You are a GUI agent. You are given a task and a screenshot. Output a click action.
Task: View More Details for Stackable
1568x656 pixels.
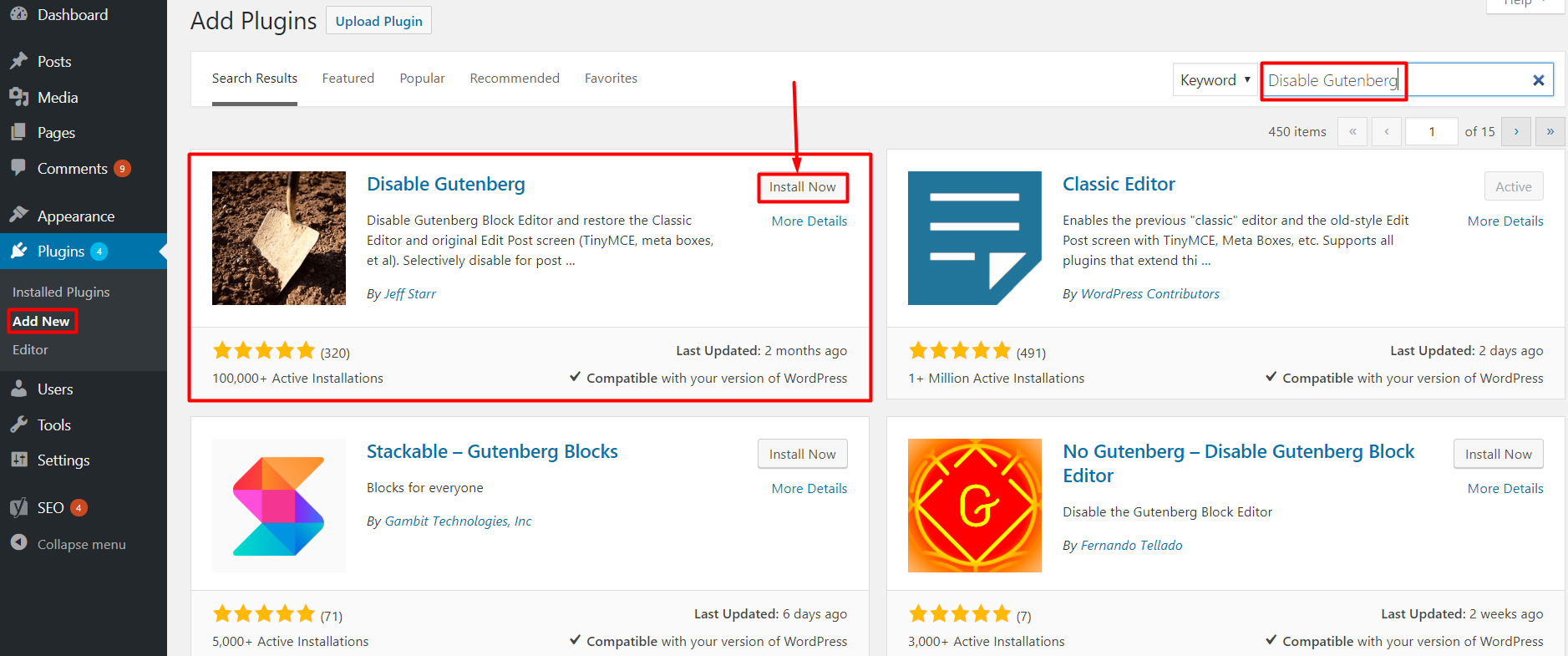point(809,488)
